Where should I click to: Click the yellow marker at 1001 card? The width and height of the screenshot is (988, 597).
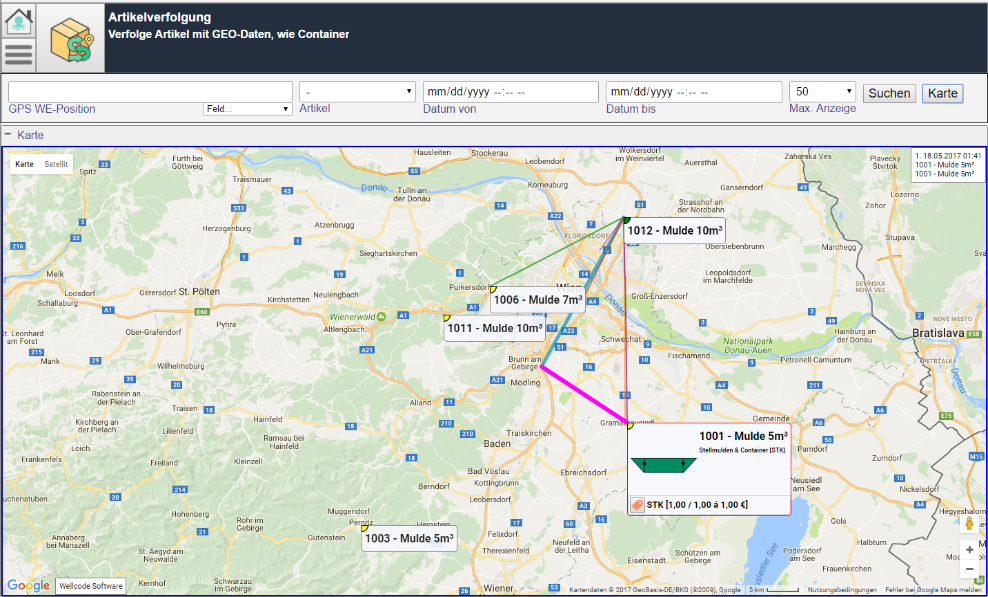(x=630, y=426)
